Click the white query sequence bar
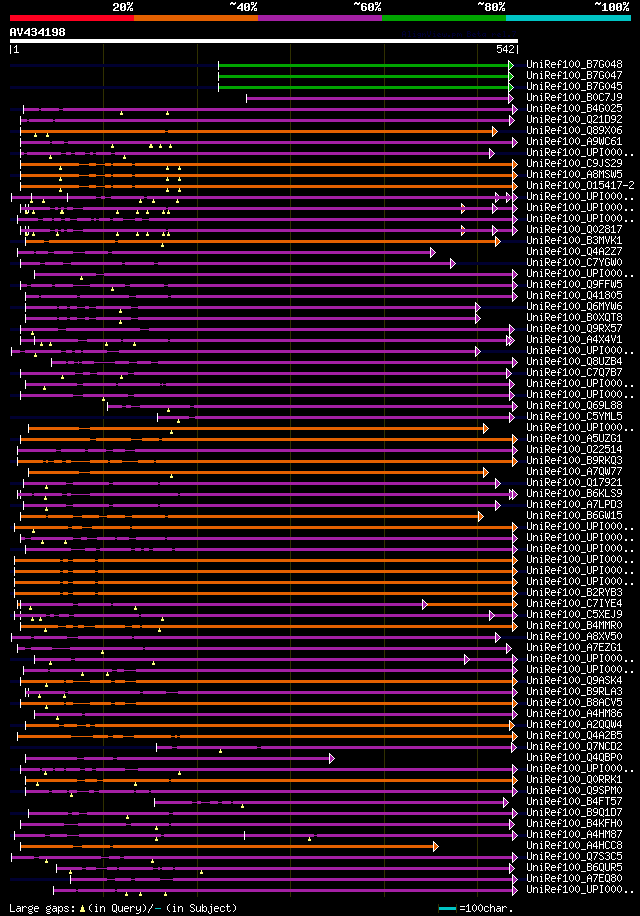This screenshot has height=916, width=640. (x=263, y=41)
